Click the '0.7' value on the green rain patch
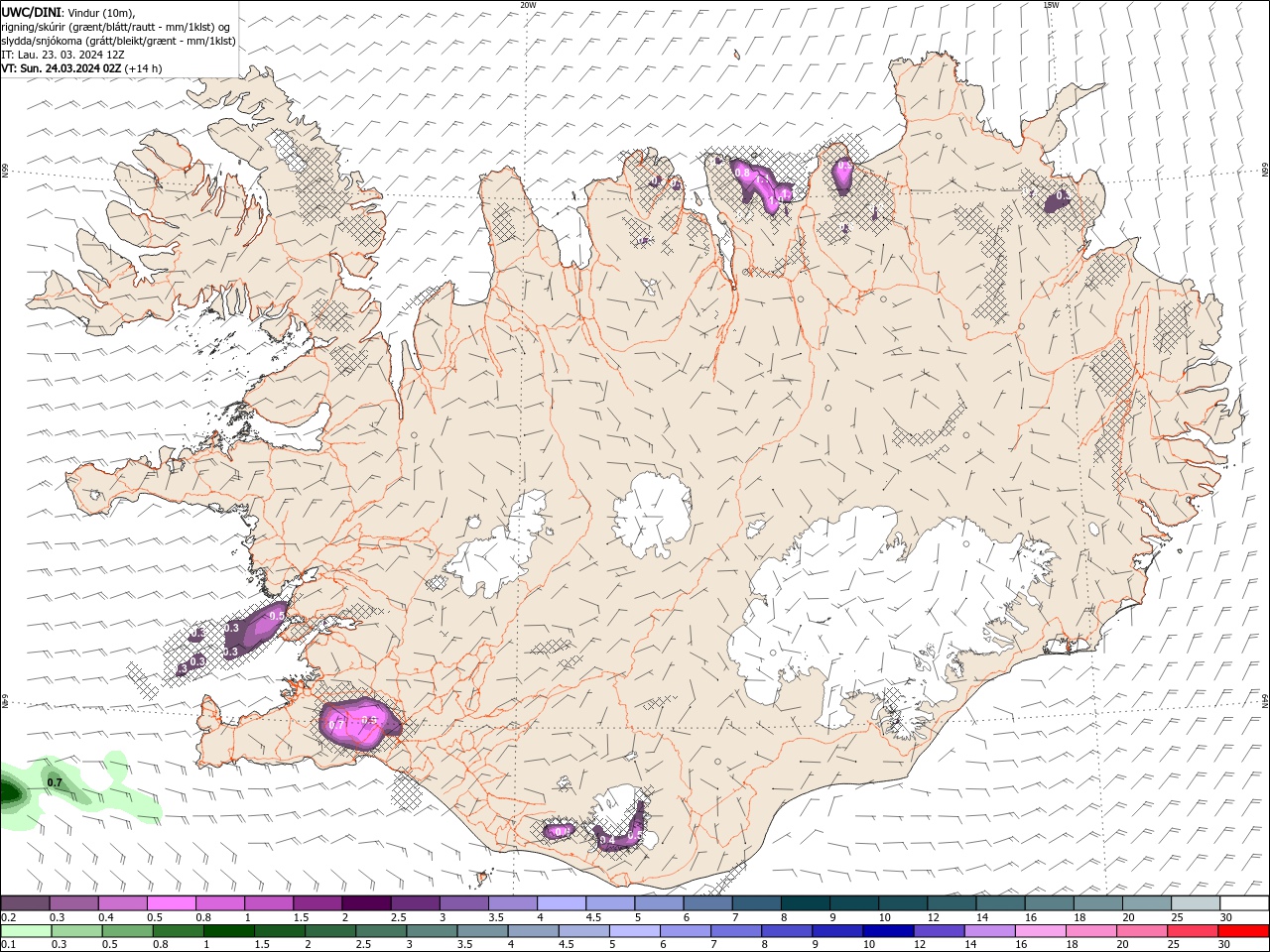1270x952 pixels. (x=55, y=782)
